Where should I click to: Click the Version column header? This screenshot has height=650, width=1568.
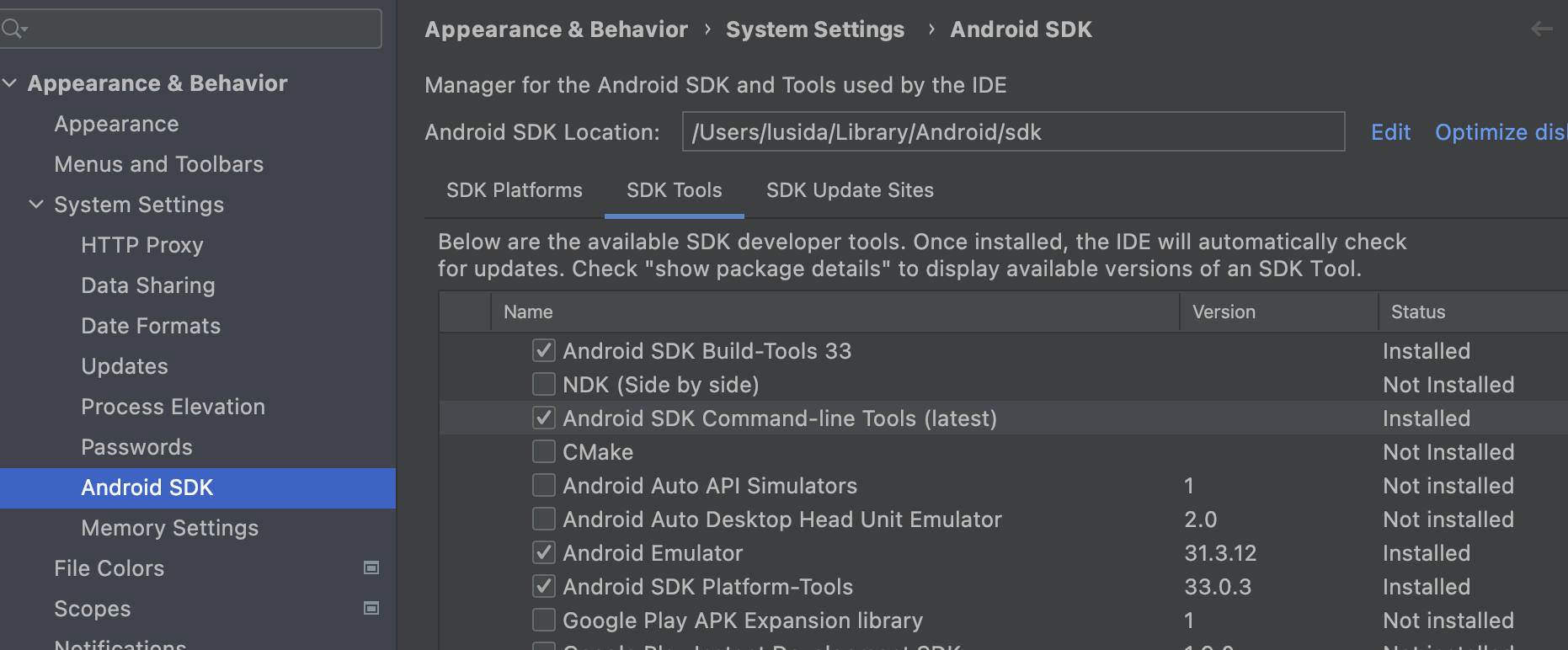pyautogui.click(x=1279, y=312)
